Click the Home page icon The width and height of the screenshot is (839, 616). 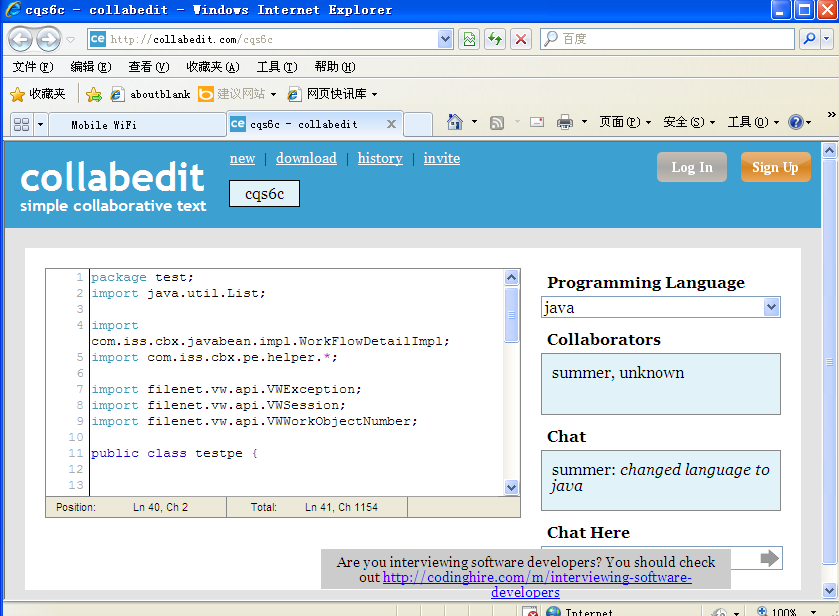(x=454, y=122)
